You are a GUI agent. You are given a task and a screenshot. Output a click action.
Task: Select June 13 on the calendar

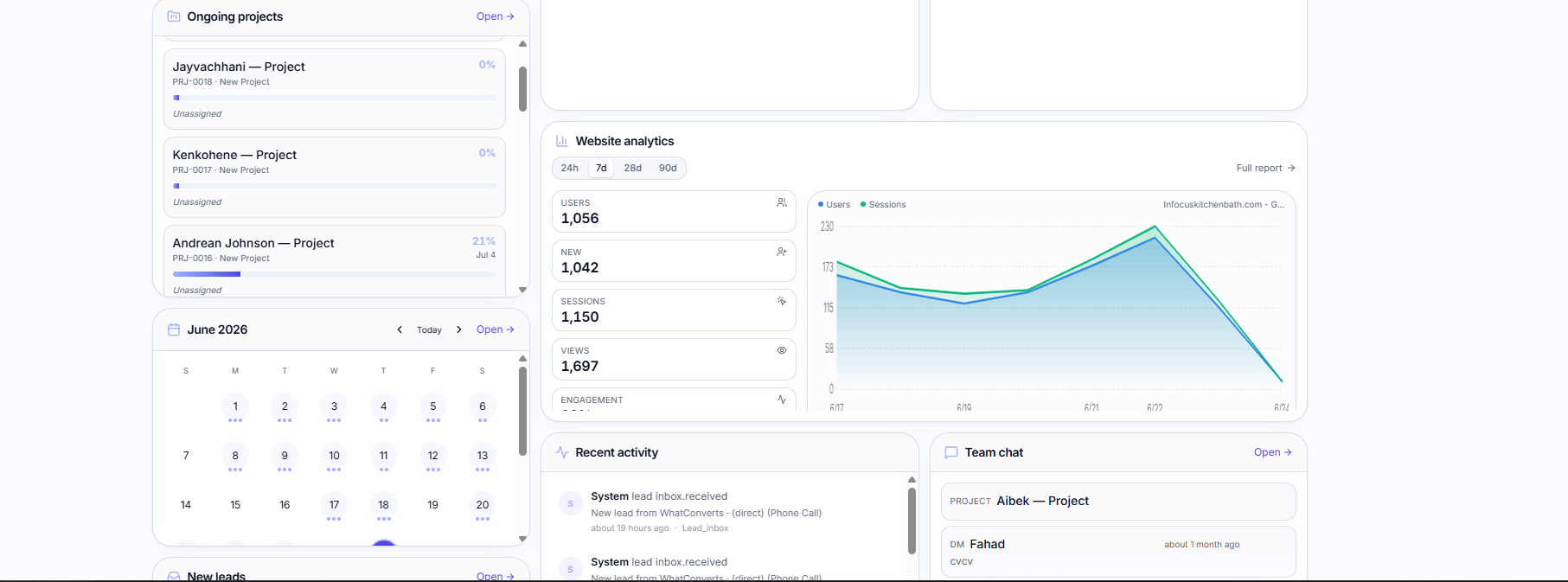coord(483,456)
